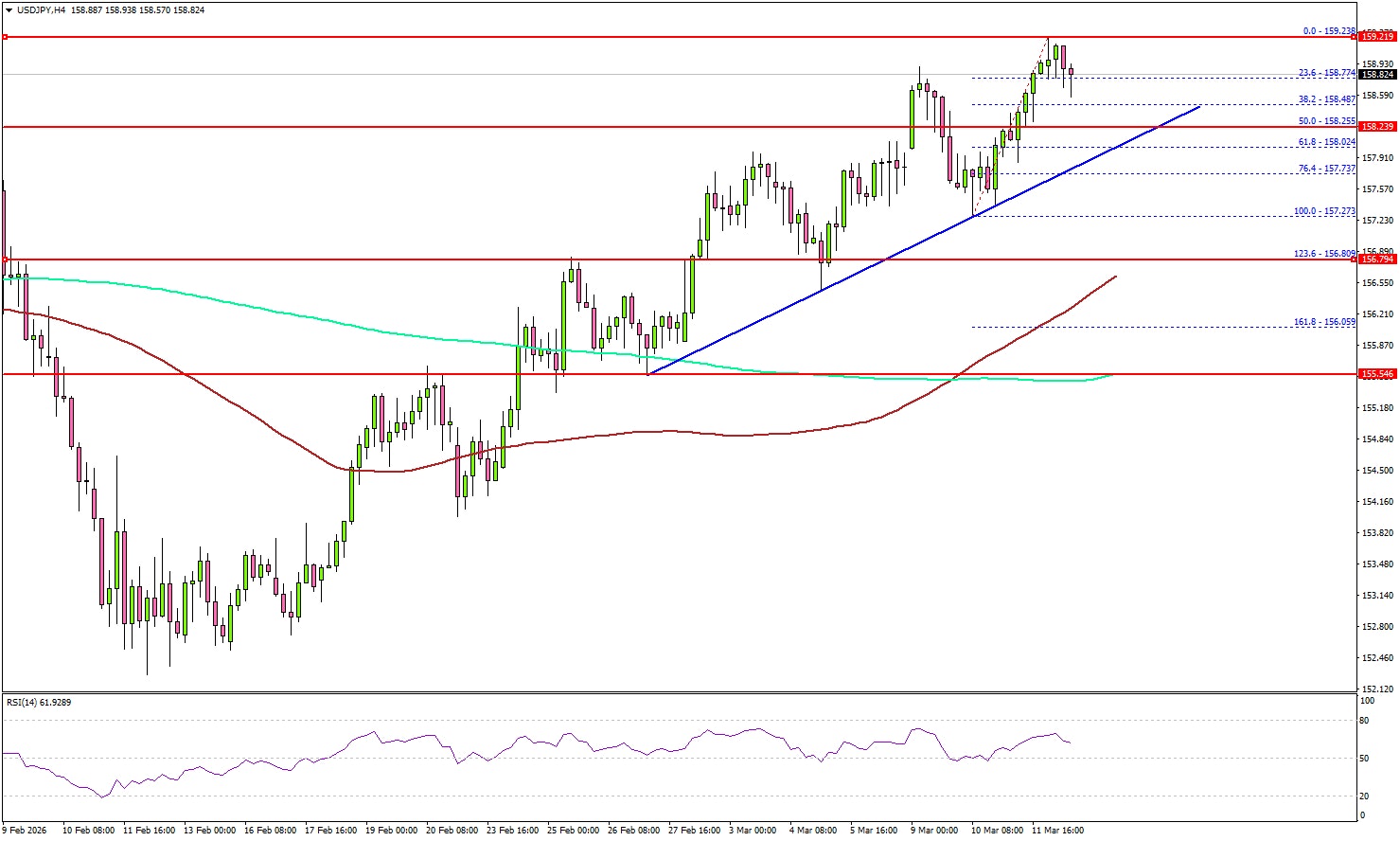Click the 9 Feb 2026 date label
This screenshot has width=1400, height=841.
(25, 831)
